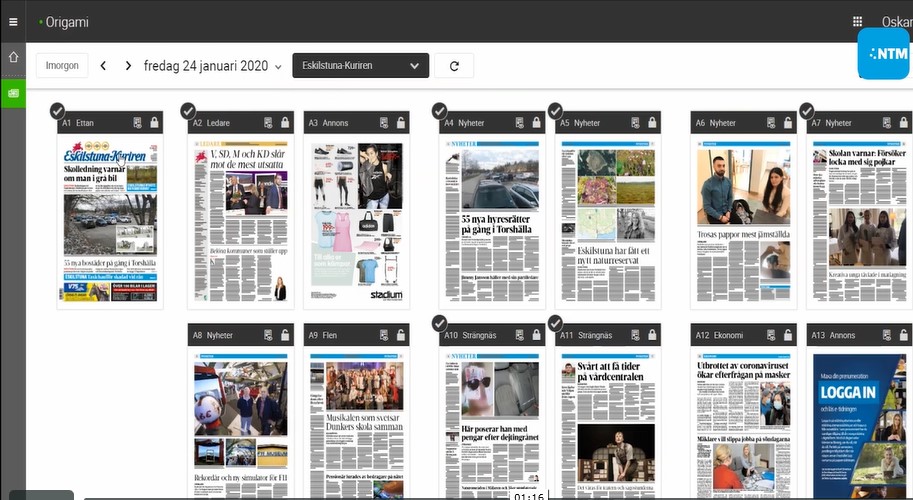913x500 pixels.
Task: Click the page document icon on A5 Nyheter
Action: tap(635, 123)
